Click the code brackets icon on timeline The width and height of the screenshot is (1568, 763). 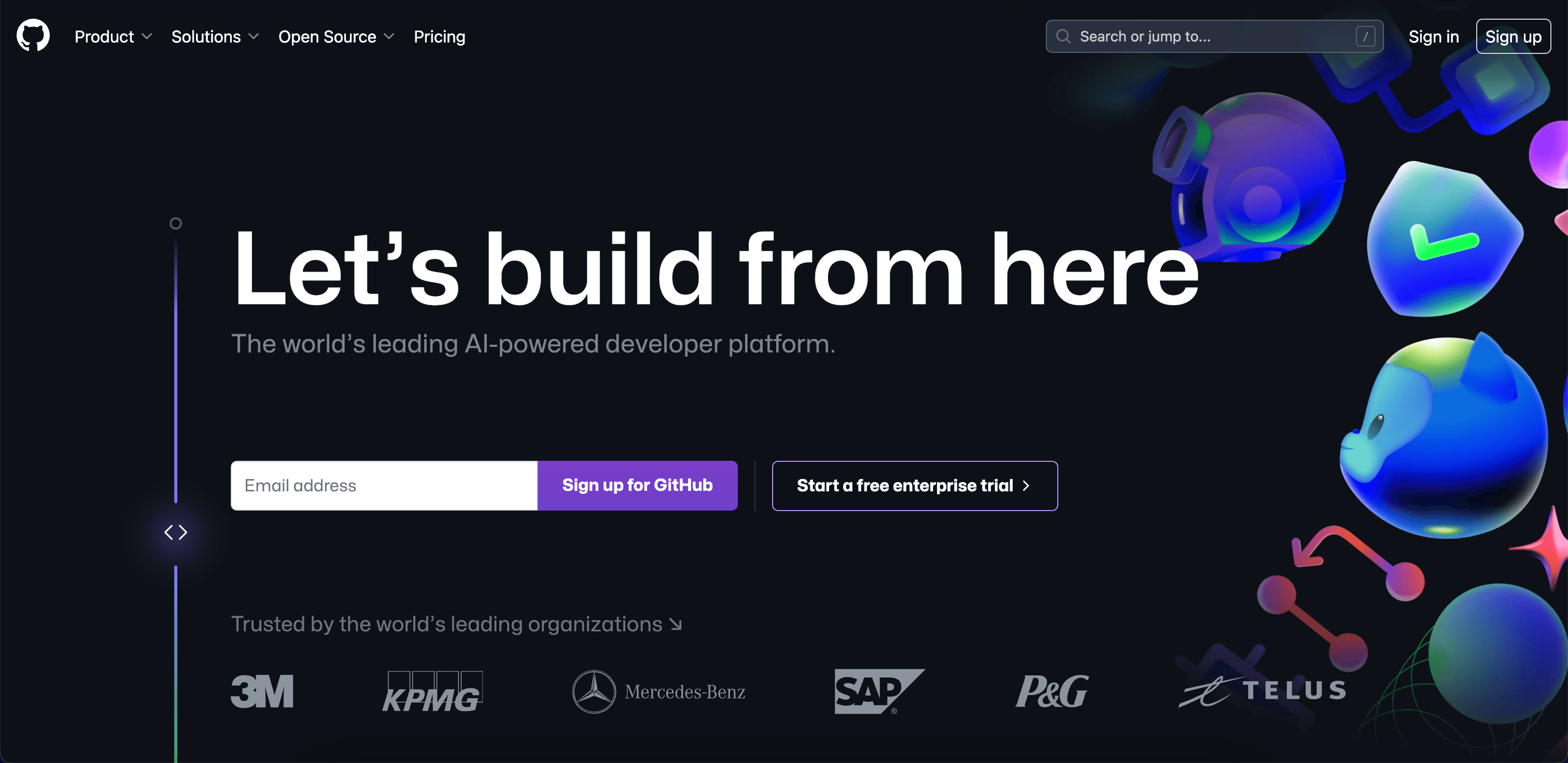(x=176, y=532)
